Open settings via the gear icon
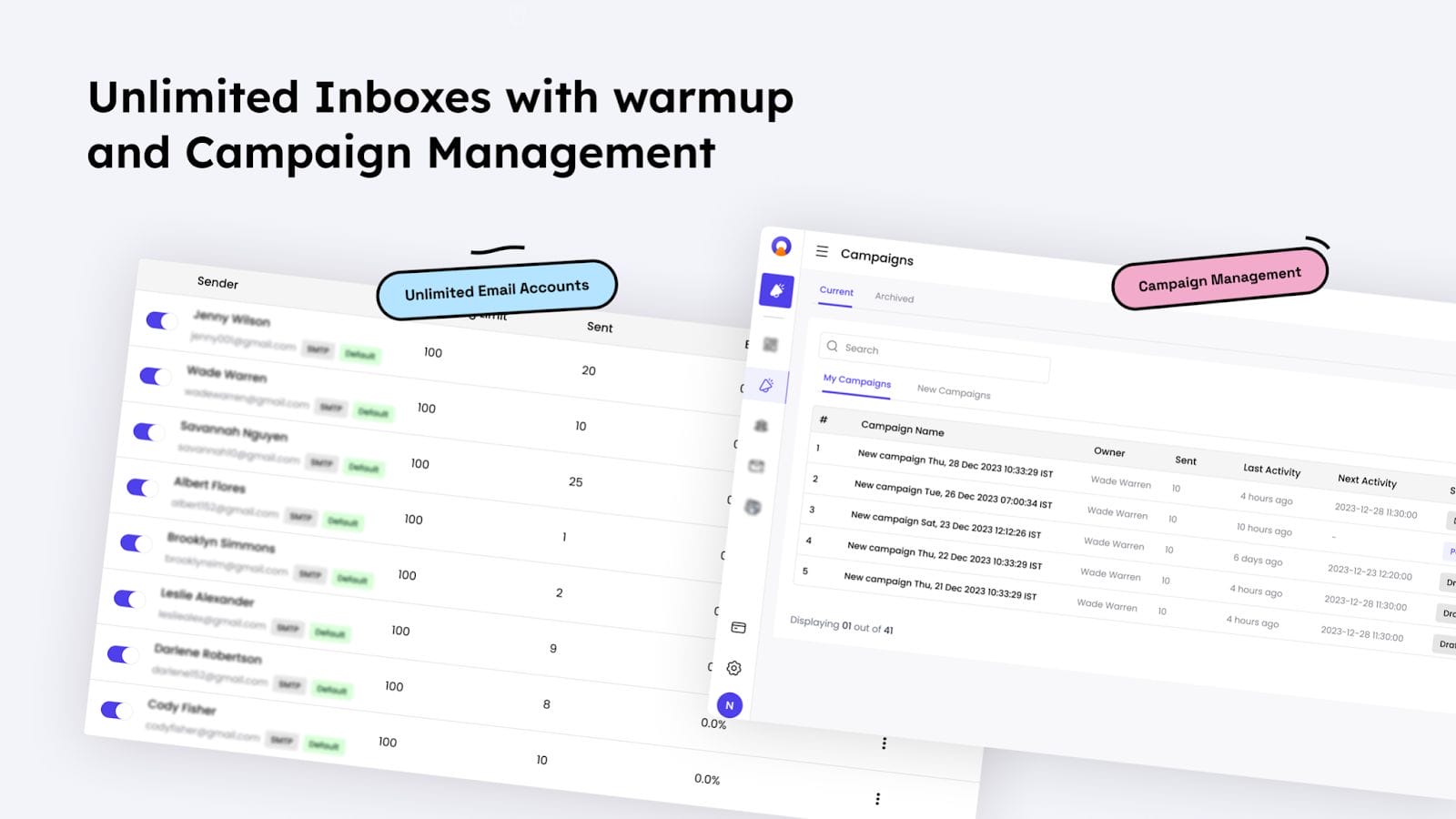The image size is (1456, 819). pos(734,668)
